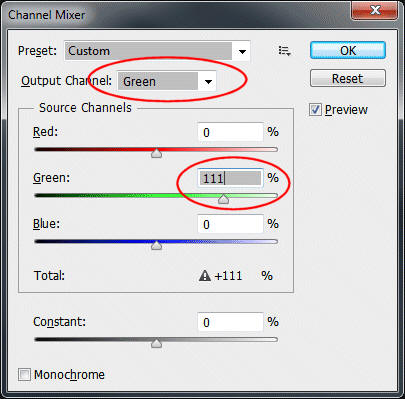Close the Channel Mixer dialog
Screen dimensions: 405x399
click(x=375, y=11)
